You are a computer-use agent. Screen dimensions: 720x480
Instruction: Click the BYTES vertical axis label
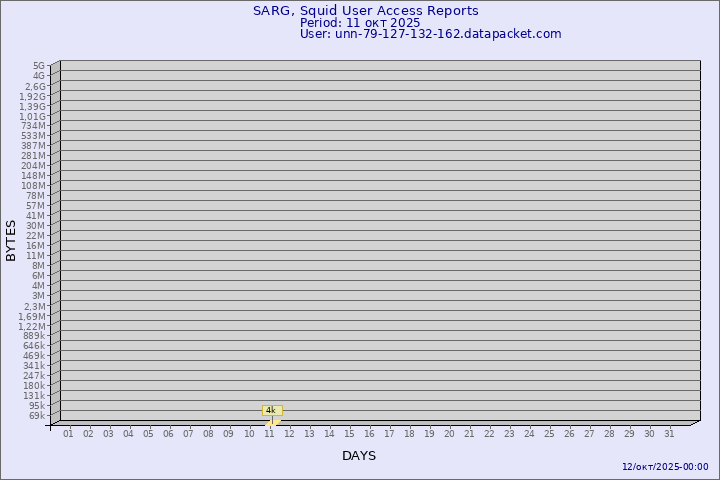(x=11, y=240)
